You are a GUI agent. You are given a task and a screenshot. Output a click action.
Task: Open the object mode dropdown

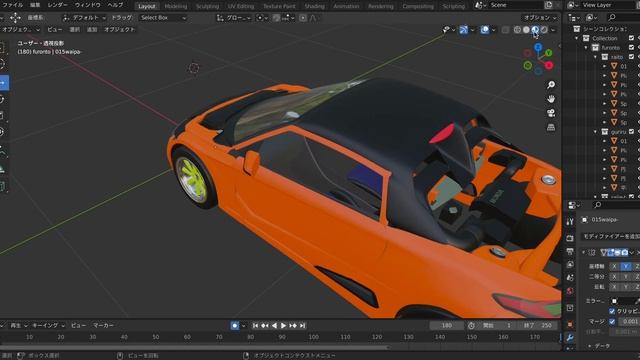[20, 30]
